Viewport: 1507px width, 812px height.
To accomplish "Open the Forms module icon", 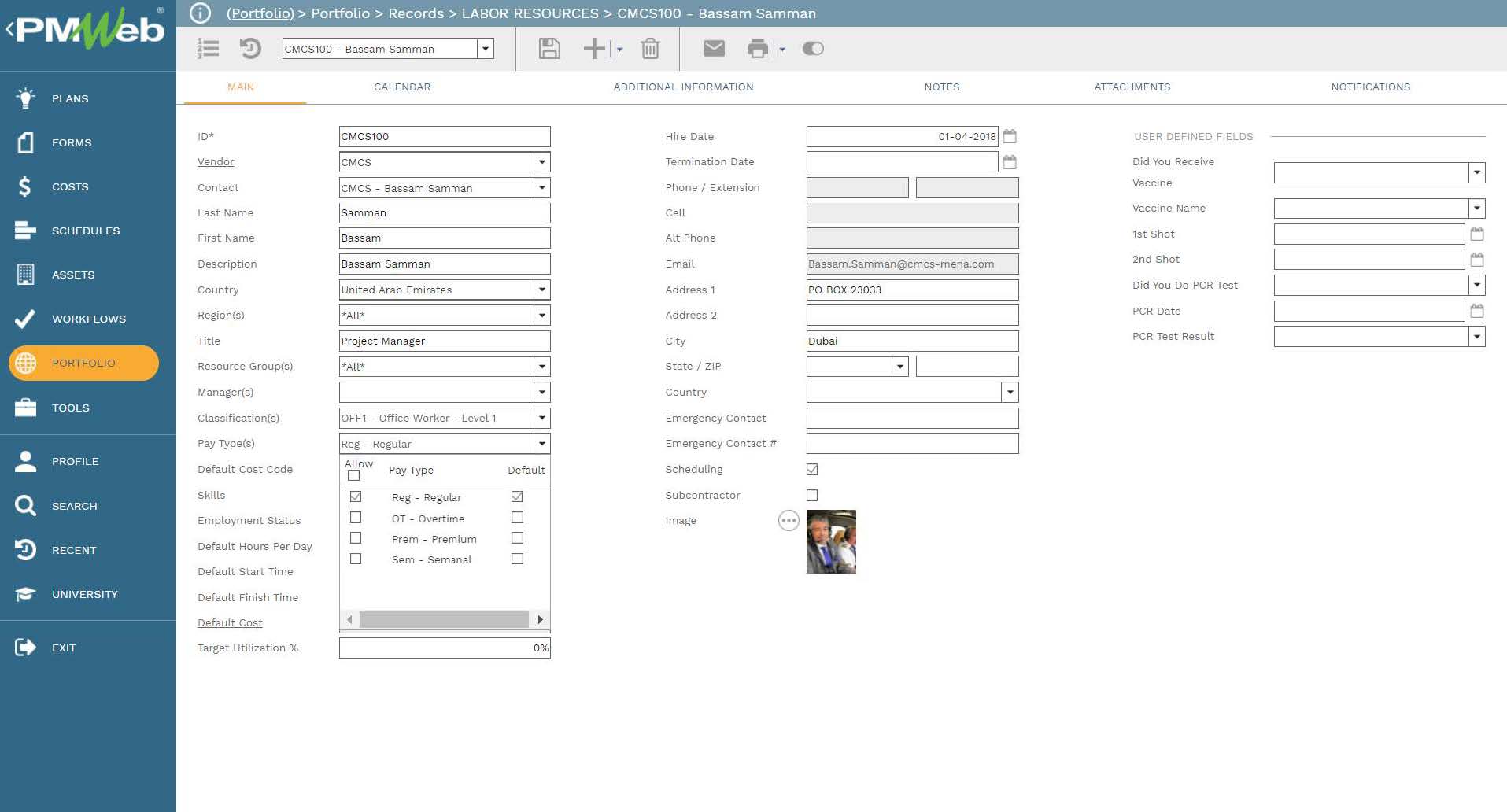I will 25,142.
